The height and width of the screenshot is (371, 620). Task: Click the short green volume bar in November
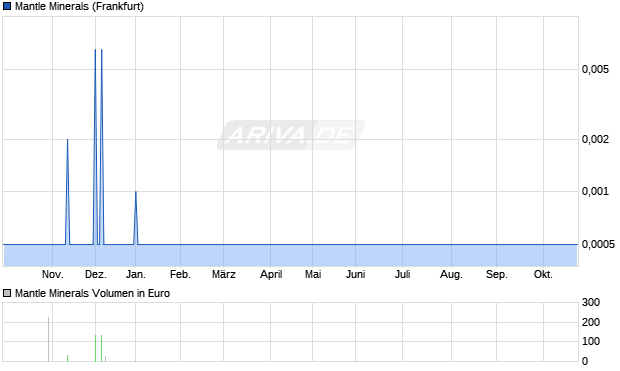click(68, 358)
